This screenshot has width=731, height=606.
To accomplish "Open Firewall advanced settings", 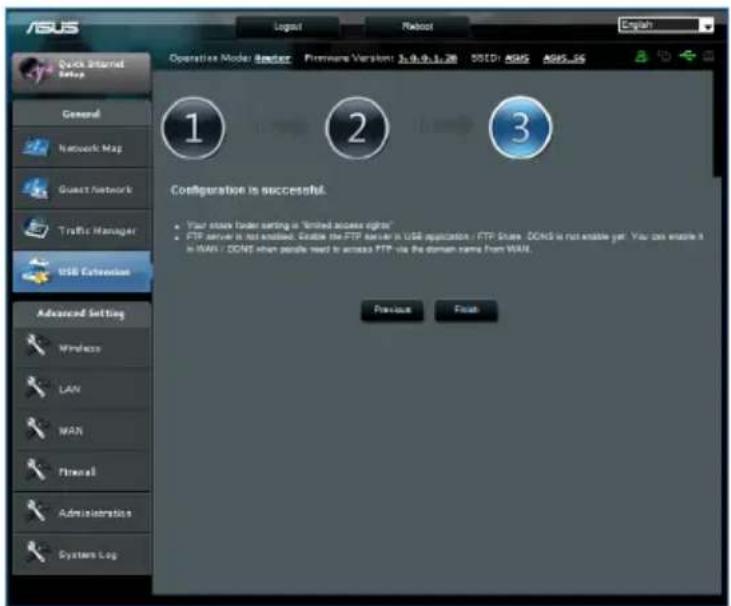I will pos(82,471).
